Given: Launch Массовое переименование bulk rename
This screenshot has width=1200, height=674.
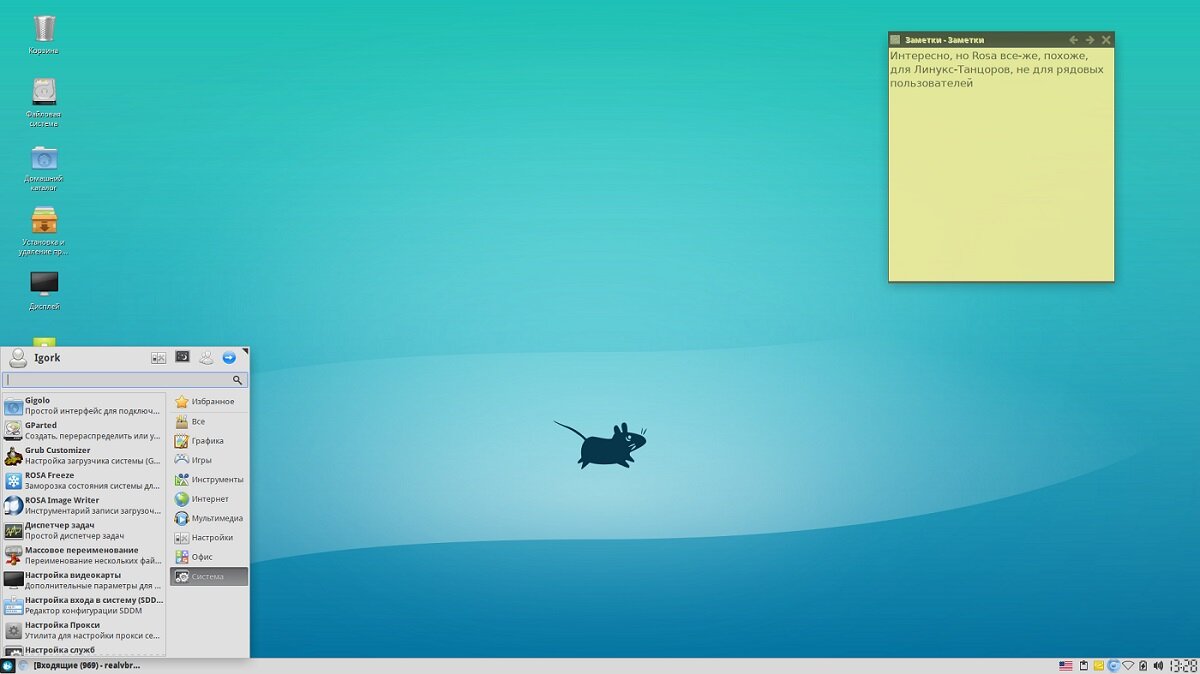Looking at the screenshot, I should point(83,555).
